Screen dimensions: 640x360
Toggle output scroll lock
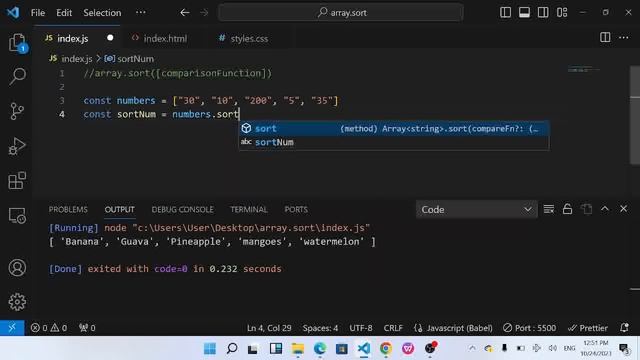567,209
